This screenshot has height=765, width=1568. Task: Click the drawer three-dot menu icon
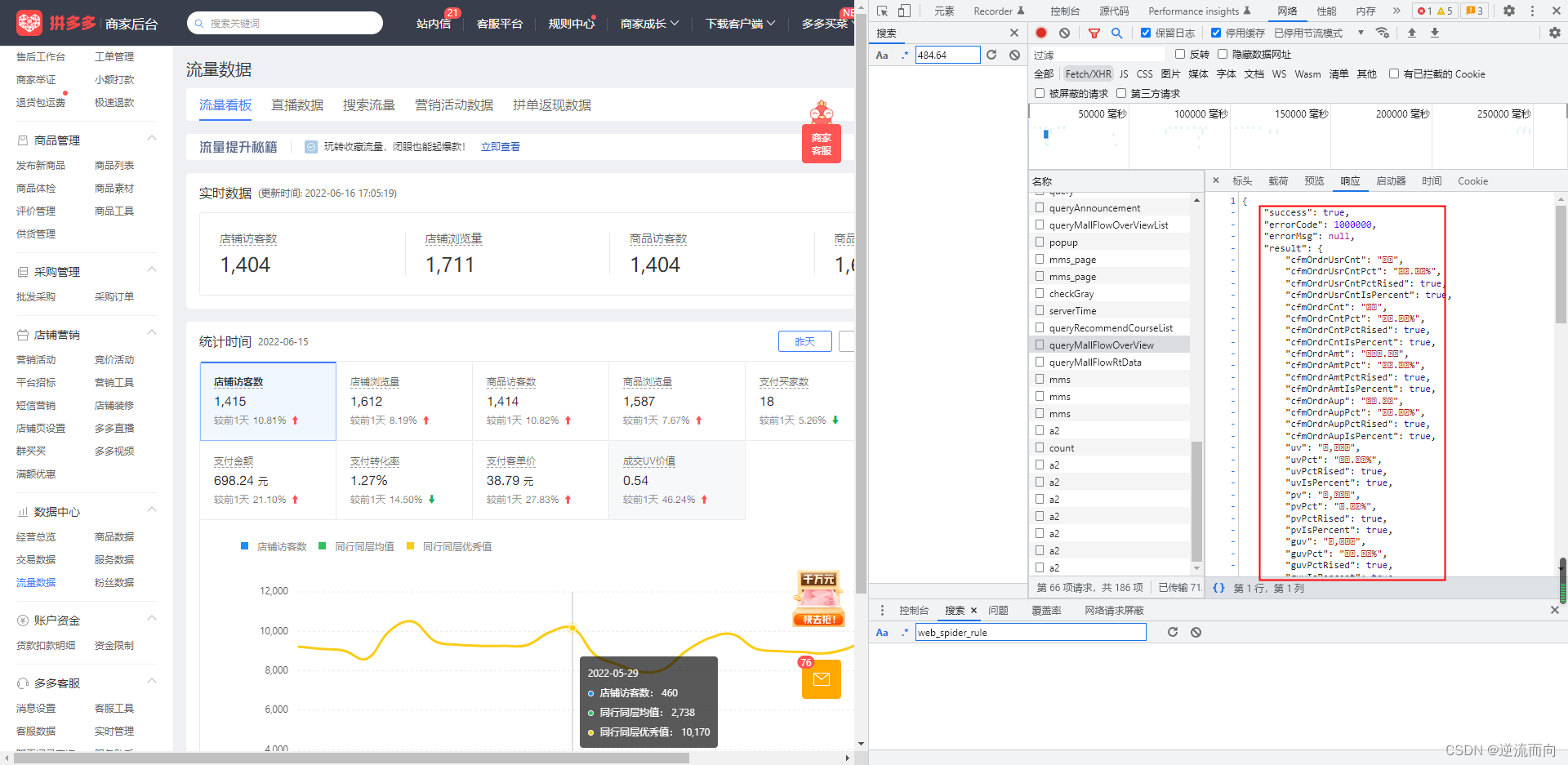[x=882, y=610]
